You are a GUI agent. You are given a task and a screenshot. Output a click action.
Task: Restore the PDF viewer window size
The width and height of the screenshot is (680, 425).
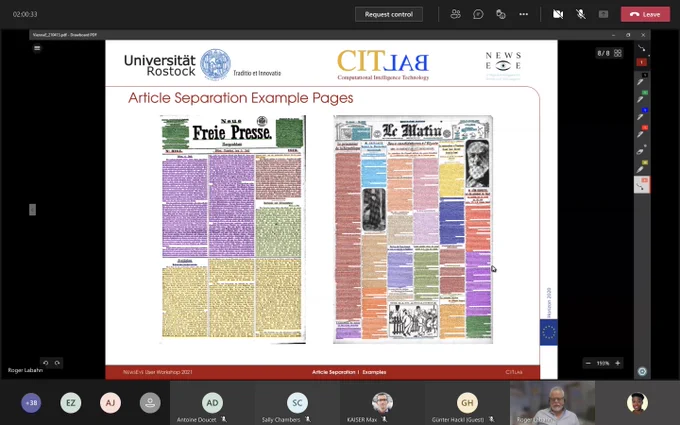(x=628, y=35)
